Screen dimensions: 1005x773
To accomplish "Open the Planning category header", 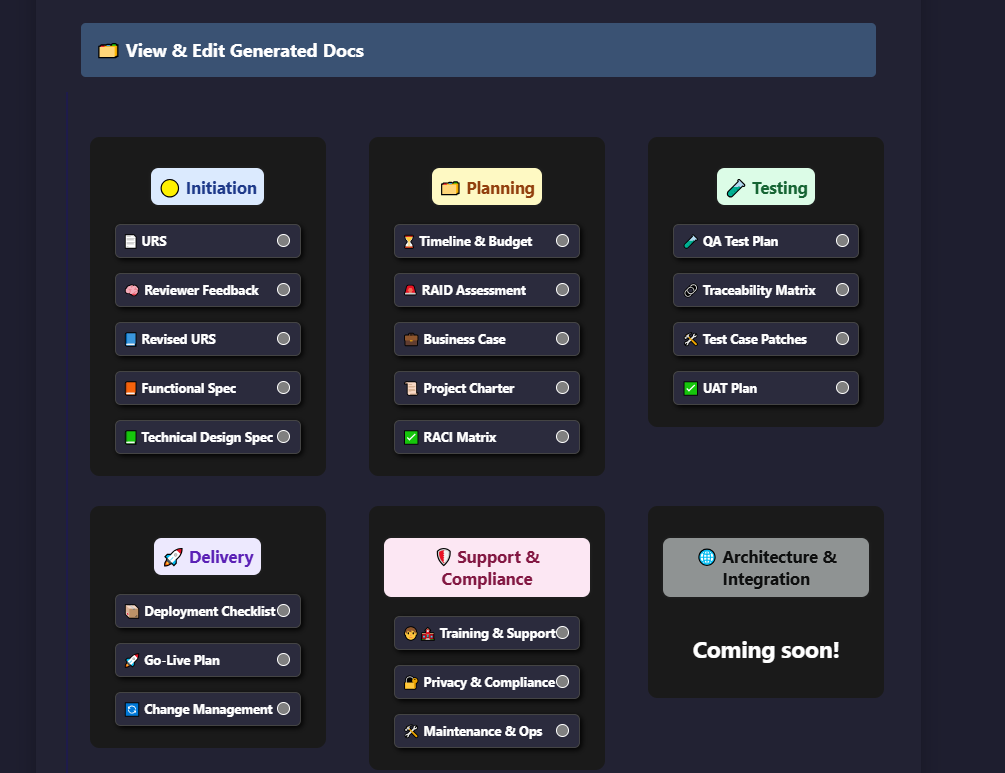I will click(487, 186).
